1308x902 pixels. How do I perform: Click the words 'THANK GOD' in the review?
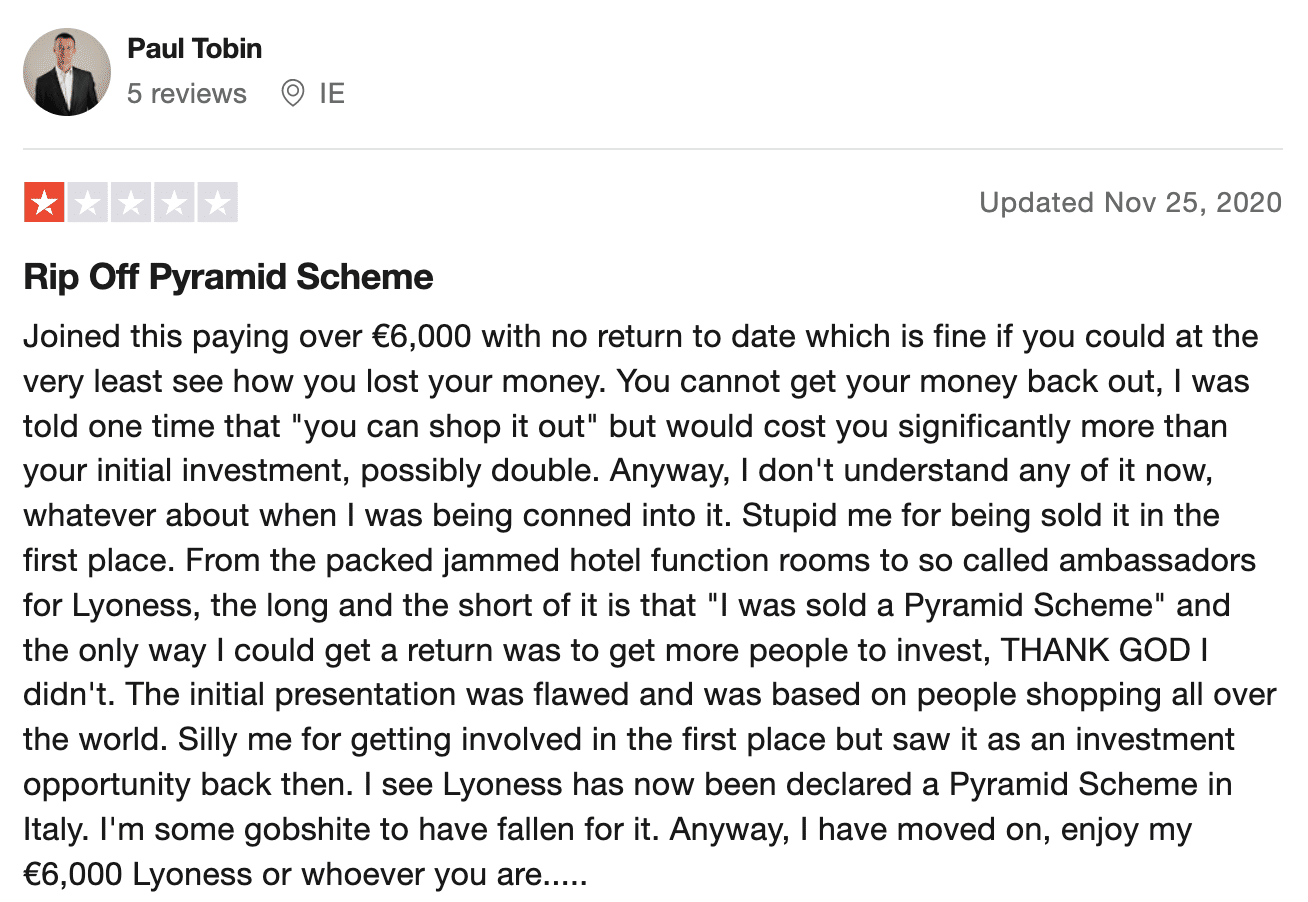click(1096, 650)
